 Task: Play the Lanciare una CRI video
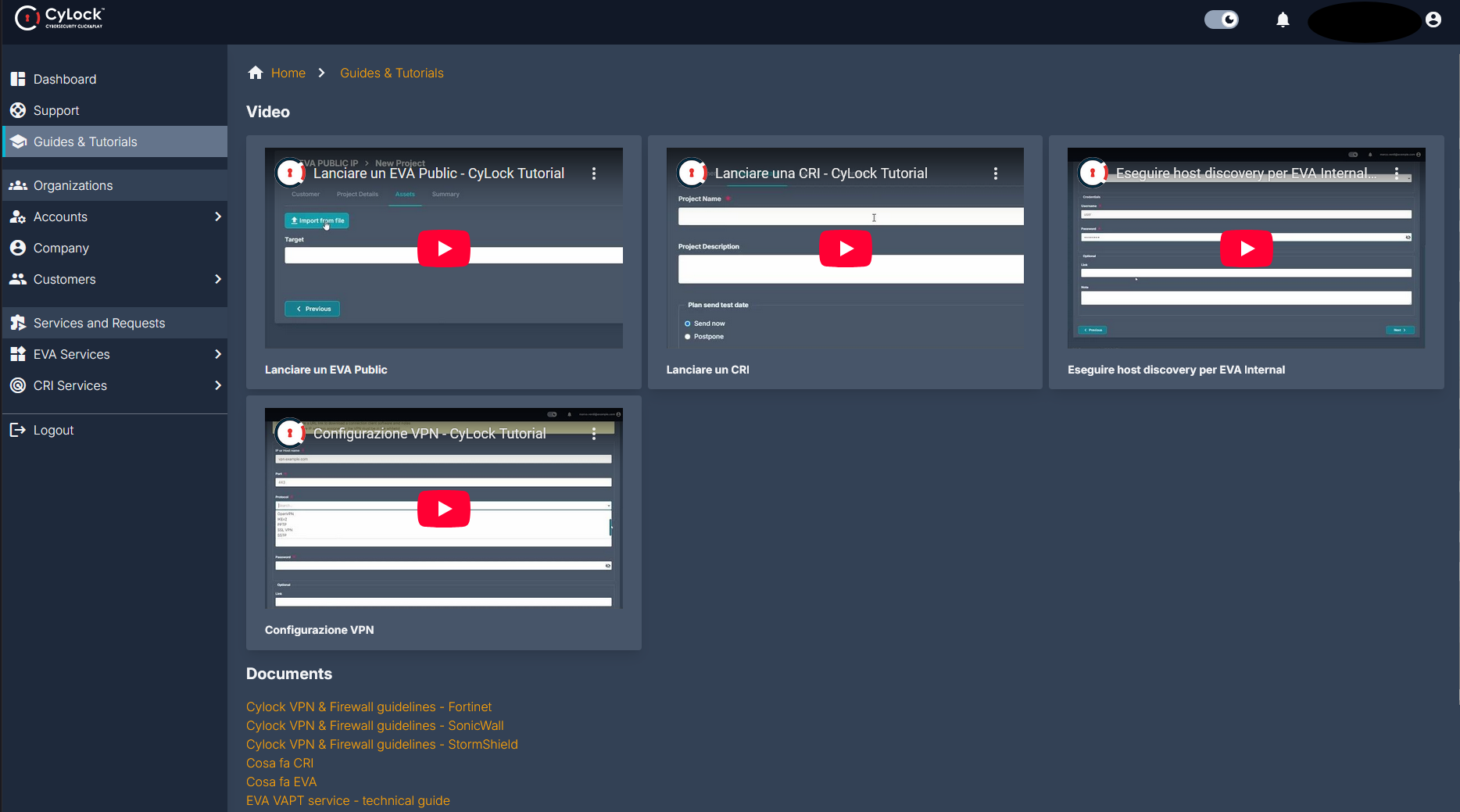pos(846,249)
